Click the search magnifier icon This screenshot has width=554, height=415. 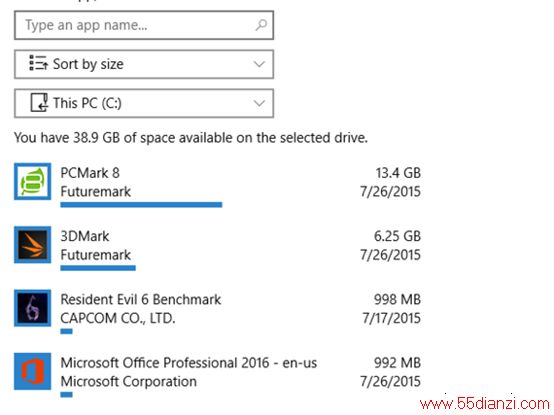261,25
